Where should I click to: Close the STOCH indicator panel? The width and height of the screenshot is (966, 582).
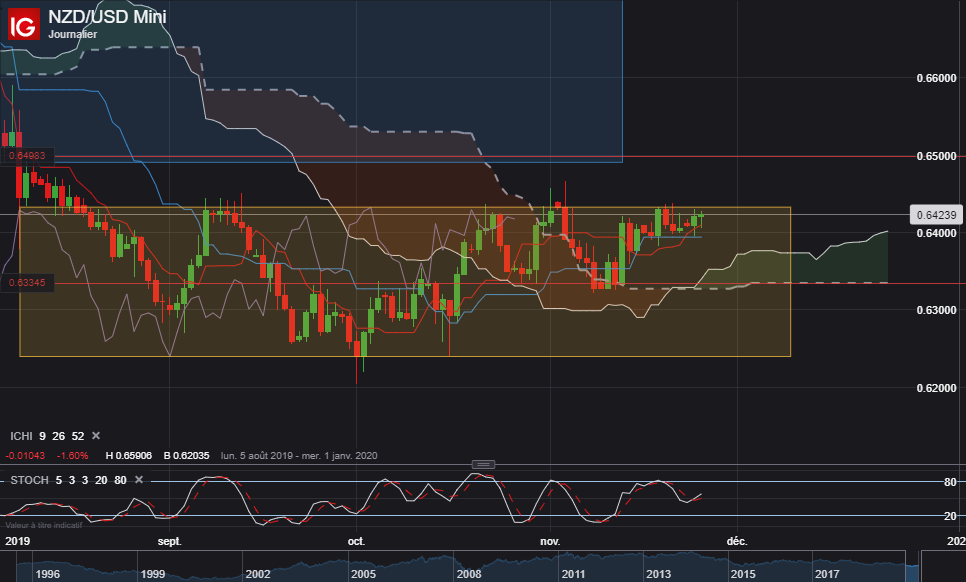pyautogui.click(x=139, y=480)
